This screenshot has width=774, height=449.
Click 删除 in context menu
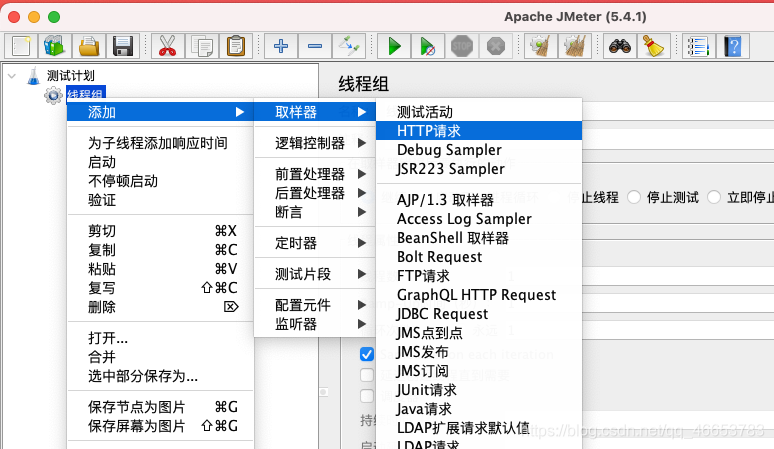point(160,307)
